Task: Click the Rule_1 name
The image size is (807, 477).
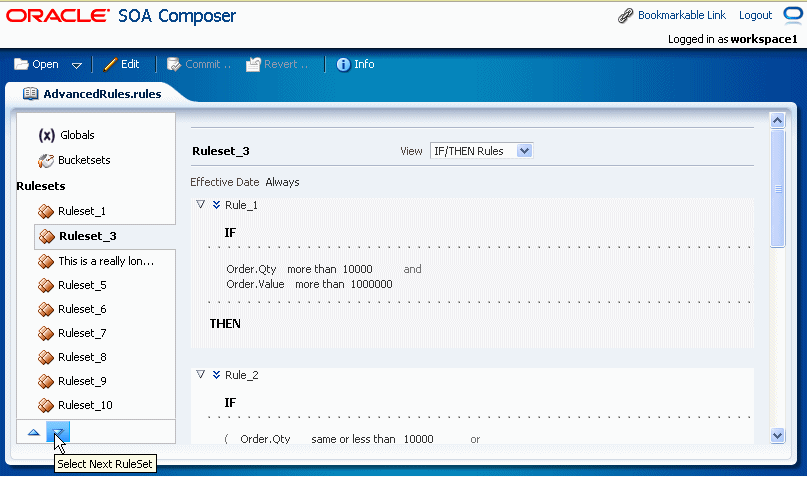Action: pos(241,205)
